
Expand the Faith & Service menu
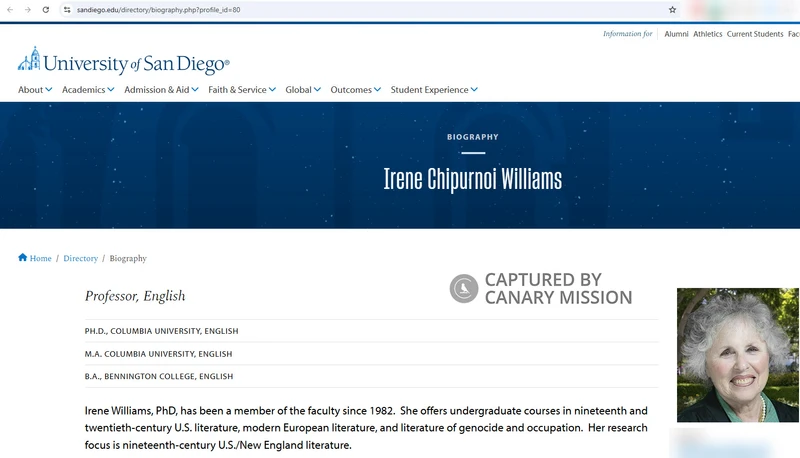[x=242, y=90]
